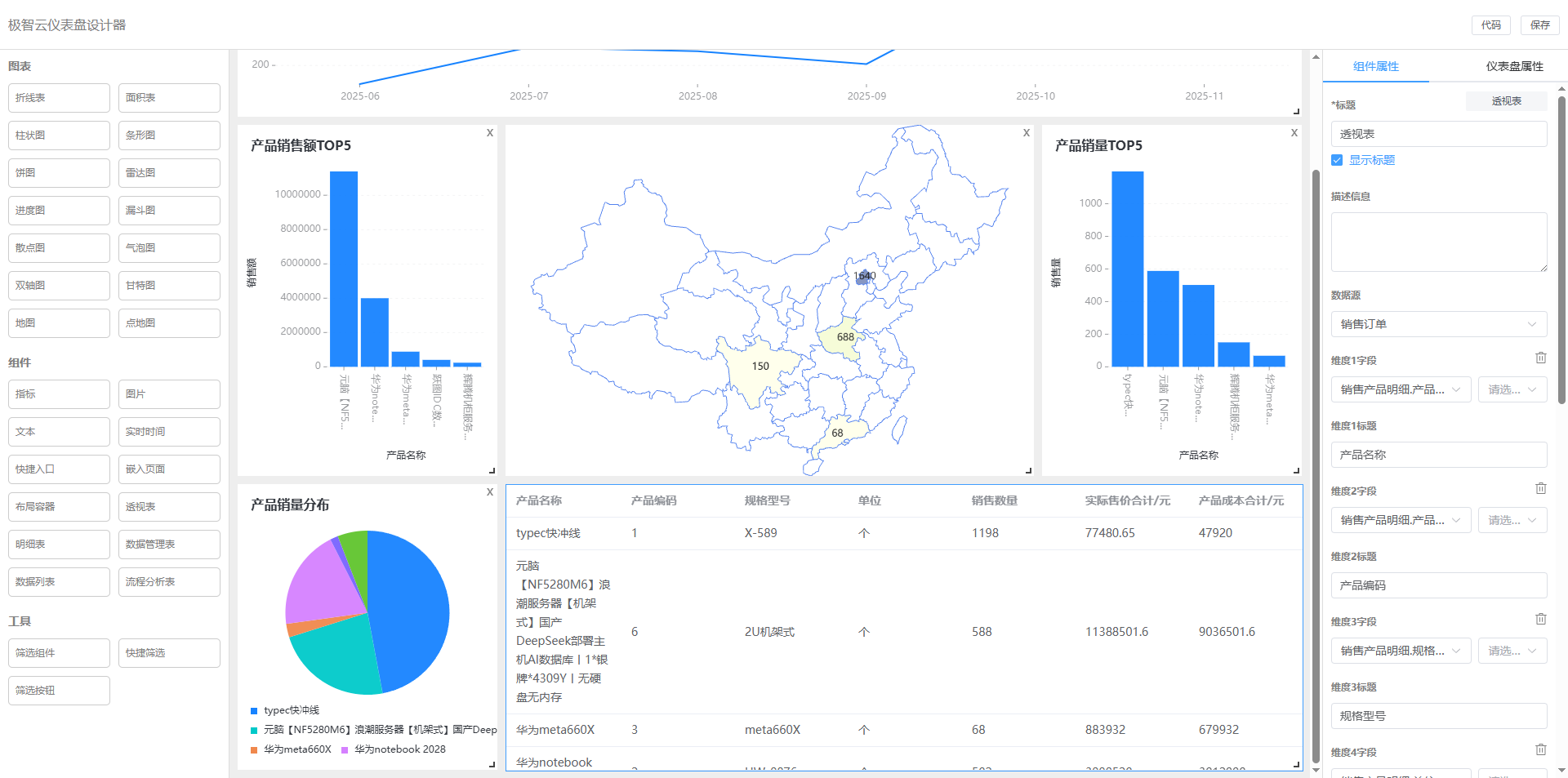Delete the 维度1字段 with trash icon
The height and width of the screenshot is (778, 1568).
[x=1540, y=358]
